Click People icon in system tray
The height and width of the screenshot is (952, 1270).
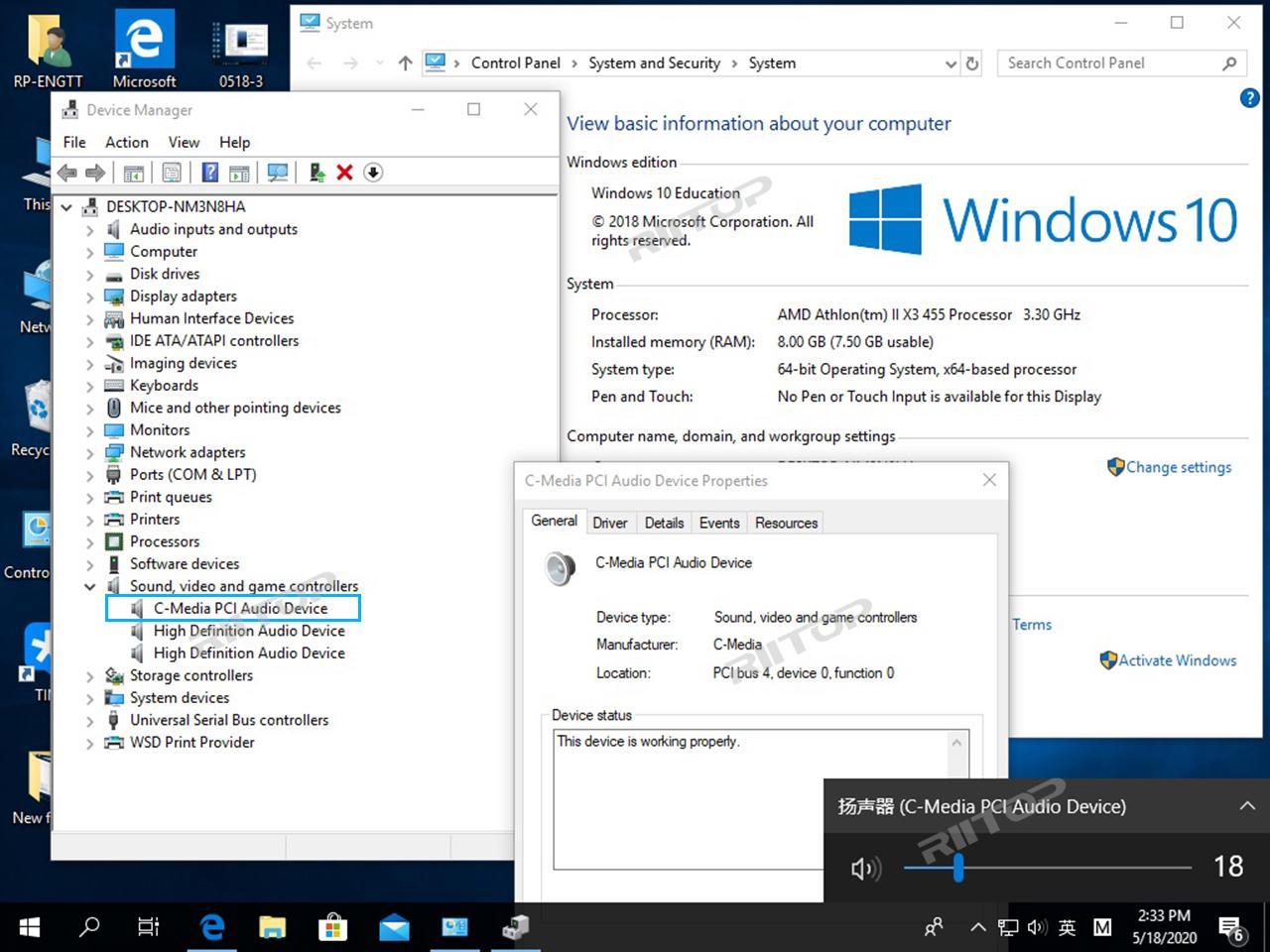pos(934,928)
